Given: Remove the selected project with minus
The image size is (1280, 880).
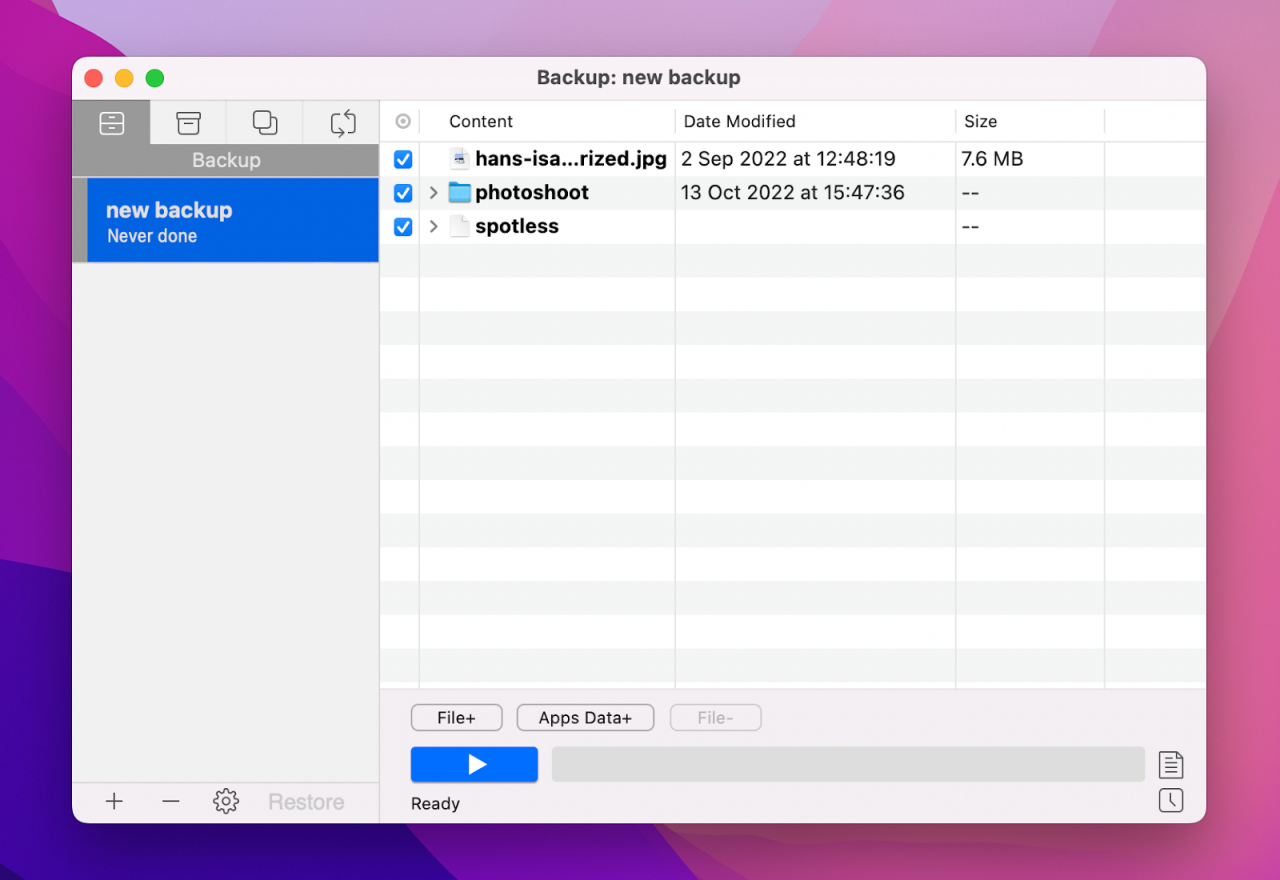Looking at the screenshot, I should tap(171, 801).
